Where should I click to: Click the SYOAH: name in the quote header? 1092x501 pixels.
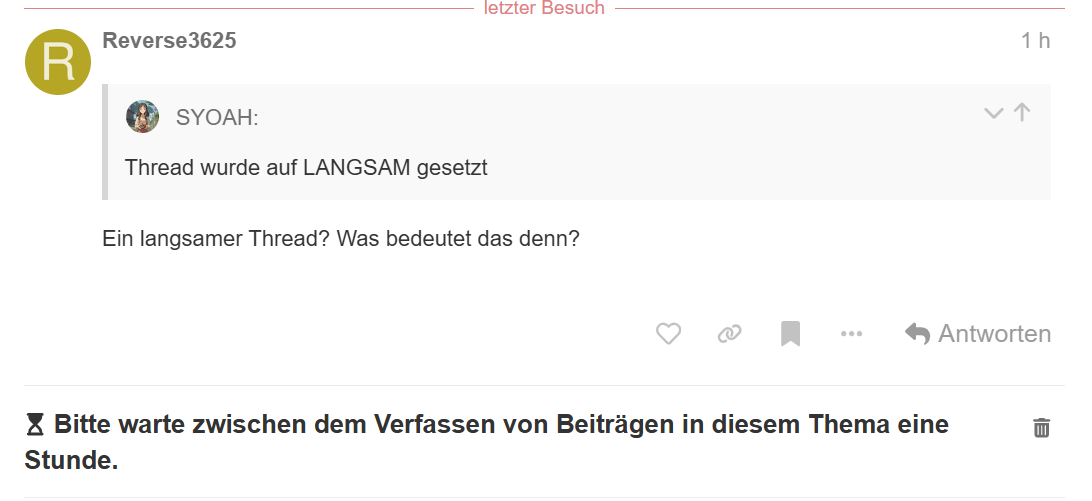217,118
